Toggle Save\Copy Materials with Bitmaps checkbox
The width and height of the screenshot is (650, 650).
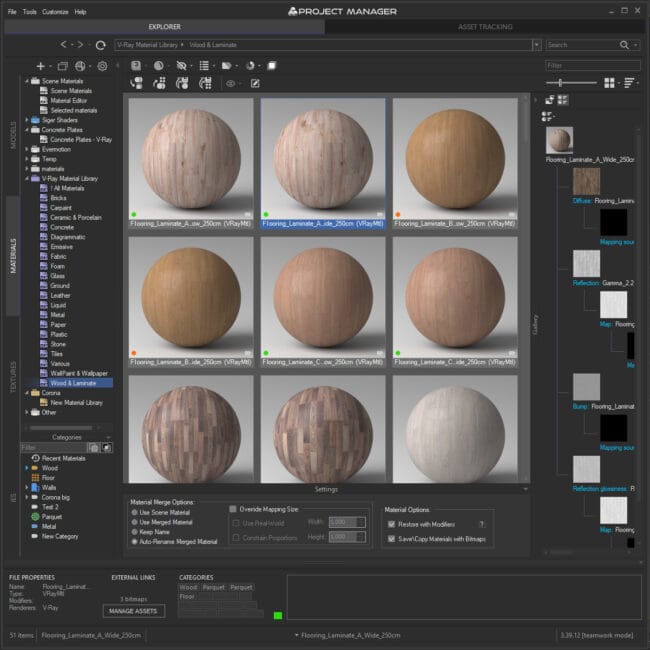pyautogui.click(x=391, y=539)
